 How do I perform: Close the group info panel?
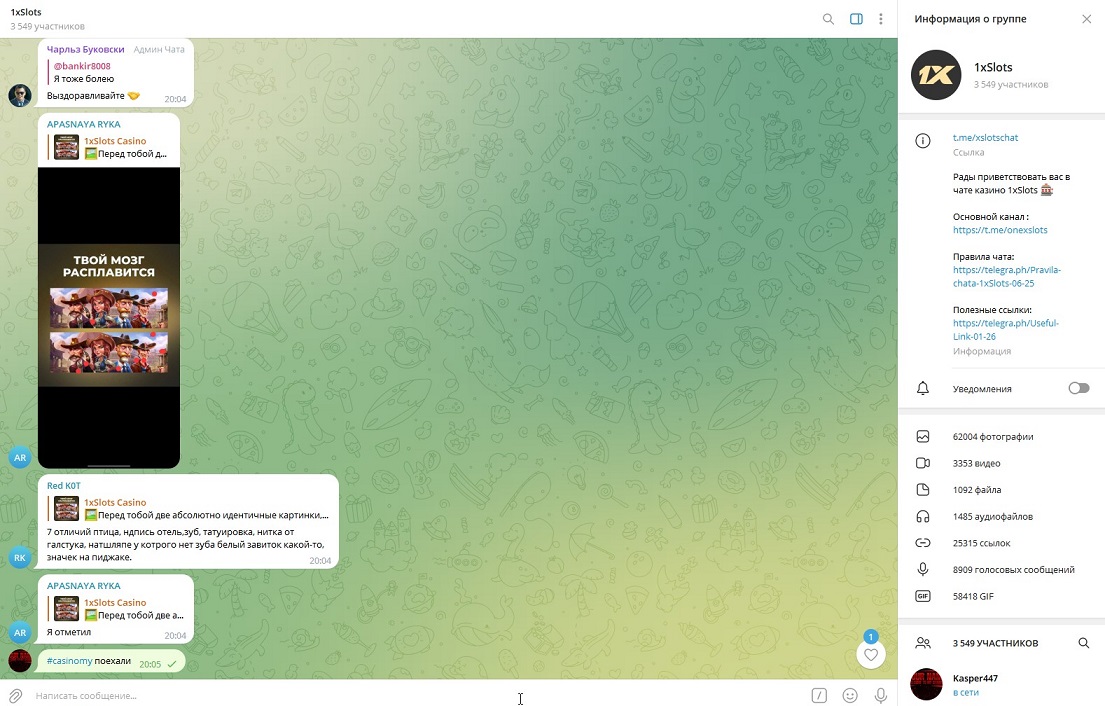pos(1086,19)
